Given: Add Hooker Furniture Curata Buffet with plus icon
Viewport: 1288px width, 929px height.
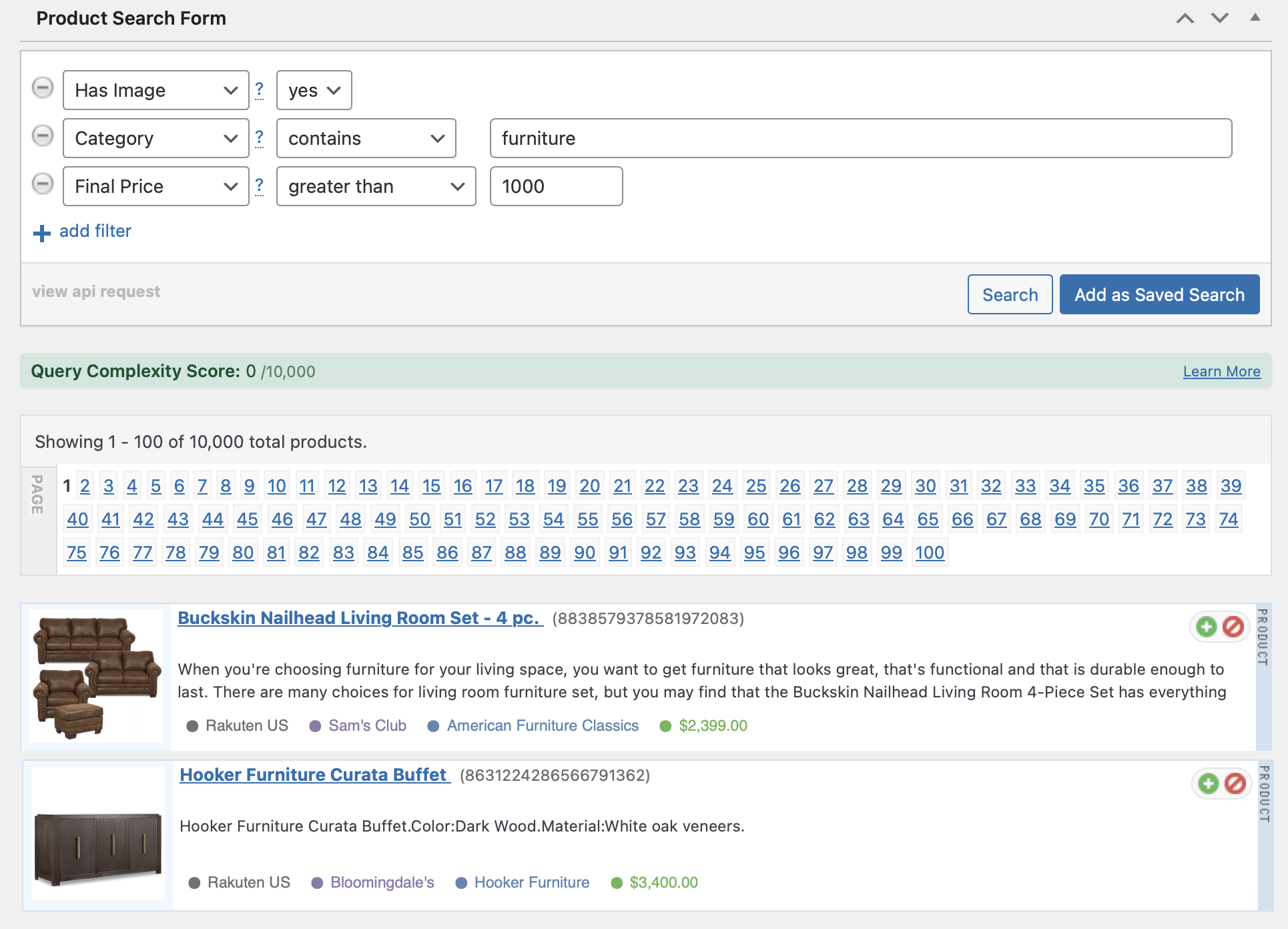Looking at the screenshot, I should coord(1208,784).
